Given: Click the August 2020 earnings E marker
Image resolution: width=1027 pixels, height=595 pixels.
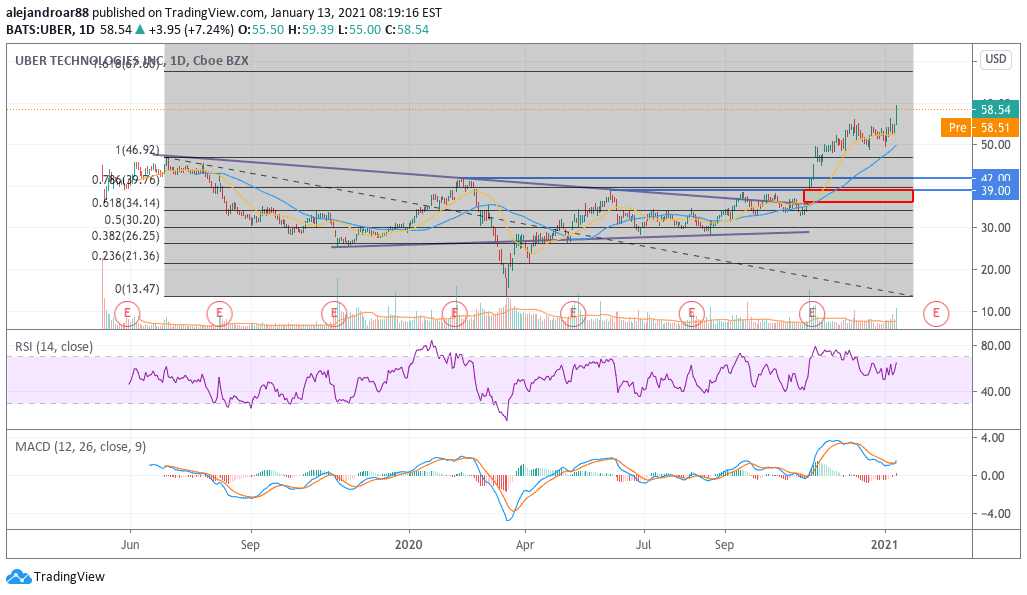Looking at the screenshot, I should (x=691, y=313).
